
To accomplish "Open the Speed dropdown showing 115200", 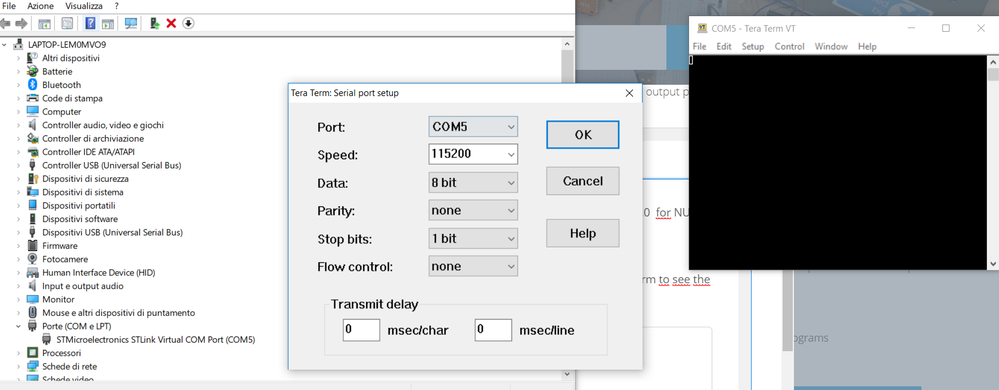I will click(x=473, y=154).
